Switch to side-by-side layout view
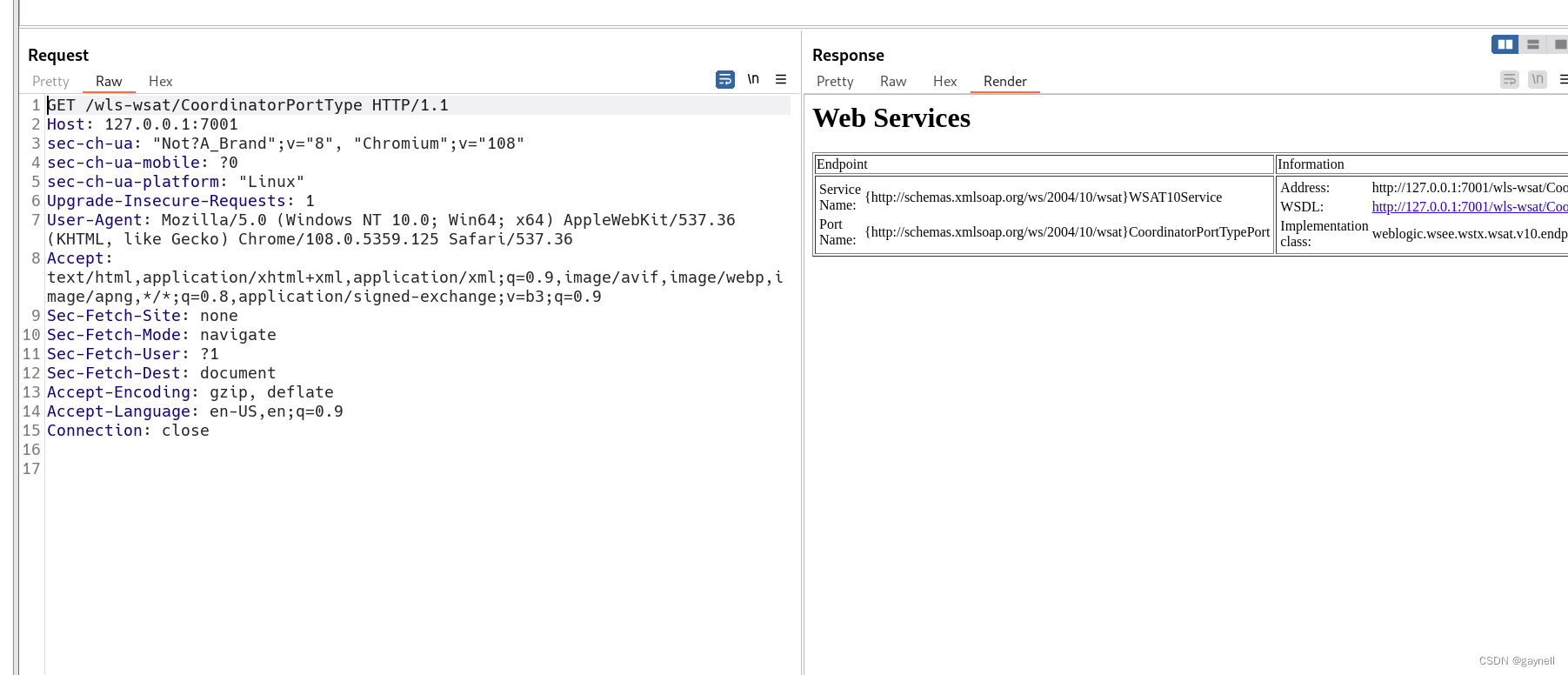Image resolution: width=1568 pixels, height=675 pixels. pyautogui.click(x=1505, y=44)
